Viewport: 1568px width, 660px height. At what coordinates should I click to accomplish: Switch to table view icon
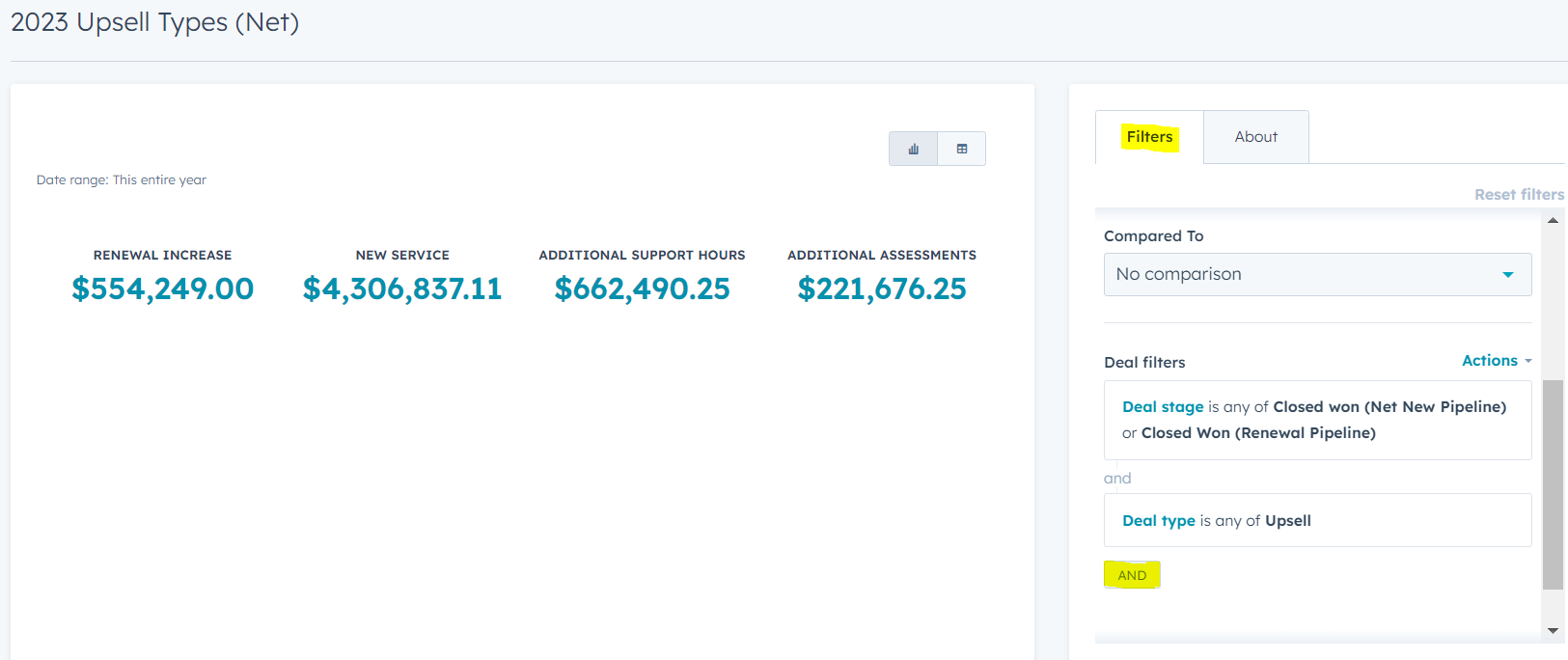coord(962,149)
